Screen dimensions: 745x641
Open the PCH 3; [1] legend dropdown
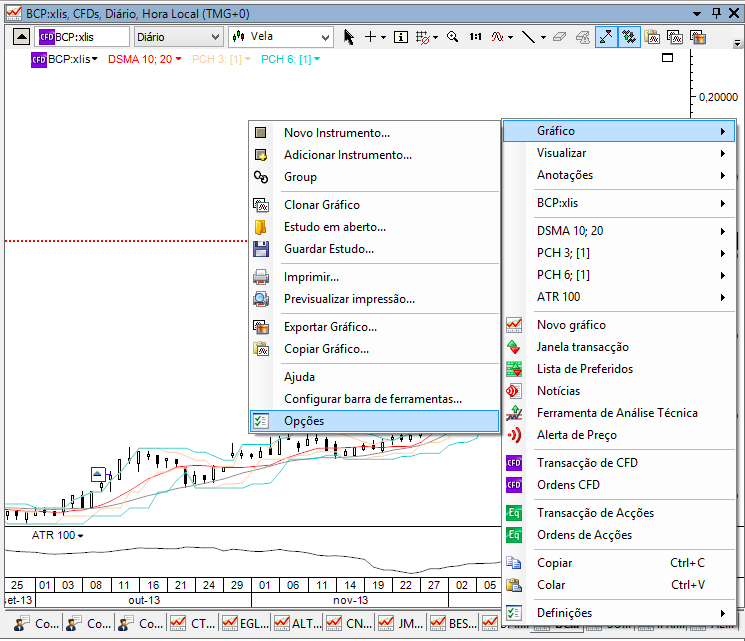[x=248, y=59]
